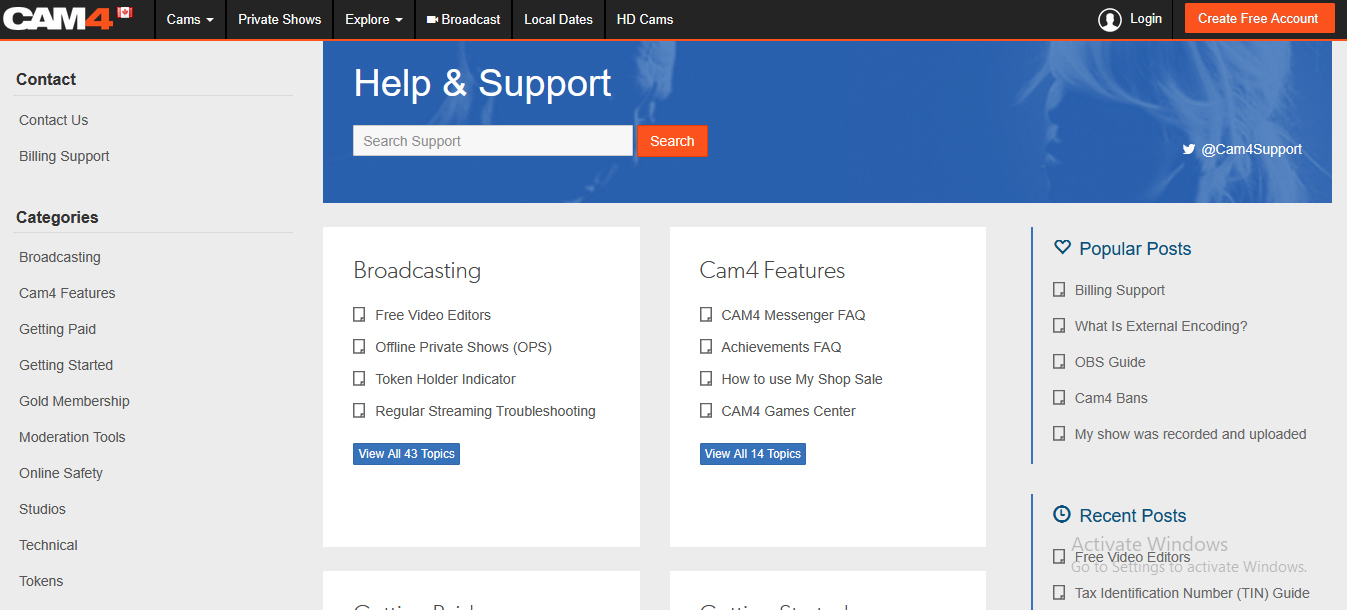
Task: Open Regular Streaming Troubleshooting topic
Action: [x=485, y=411]
